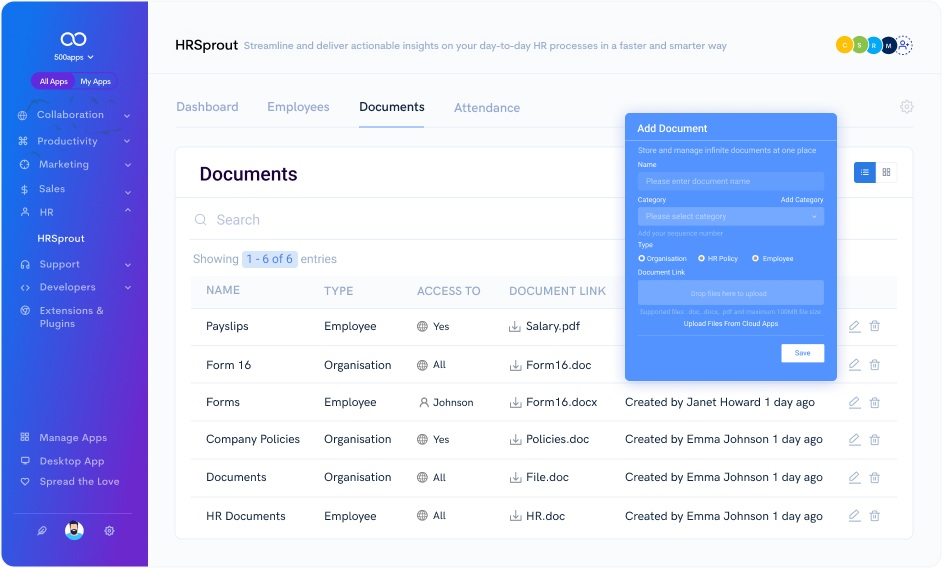
Task: Open the page settings gear near tabs
Action: (907, 107)
